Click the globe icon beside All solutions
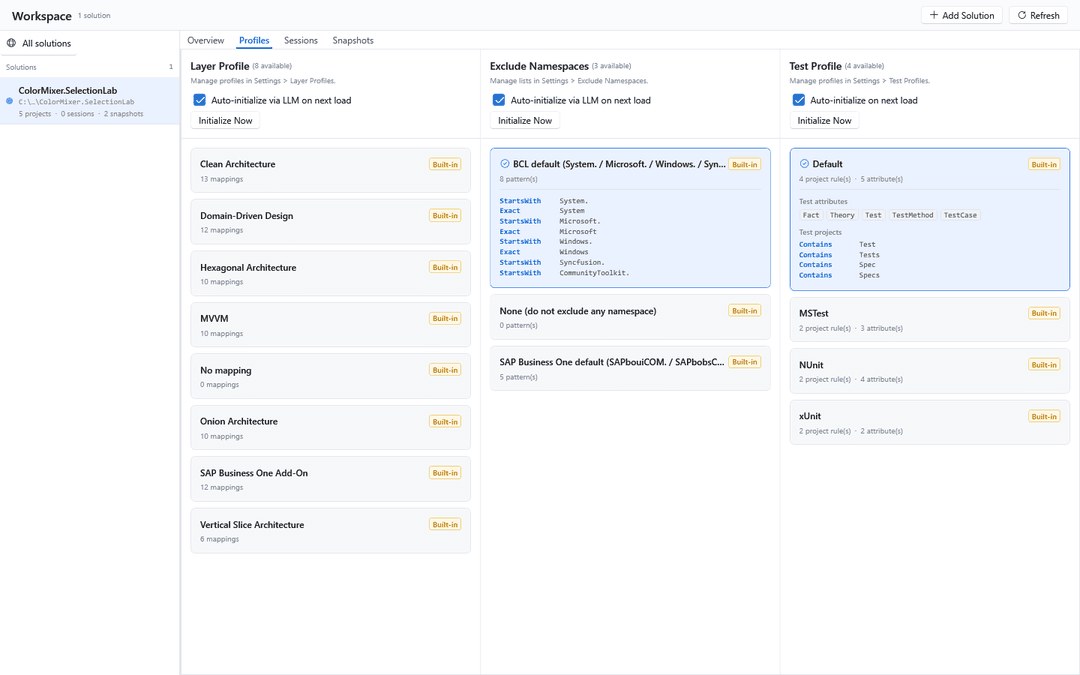 point(11,43)
